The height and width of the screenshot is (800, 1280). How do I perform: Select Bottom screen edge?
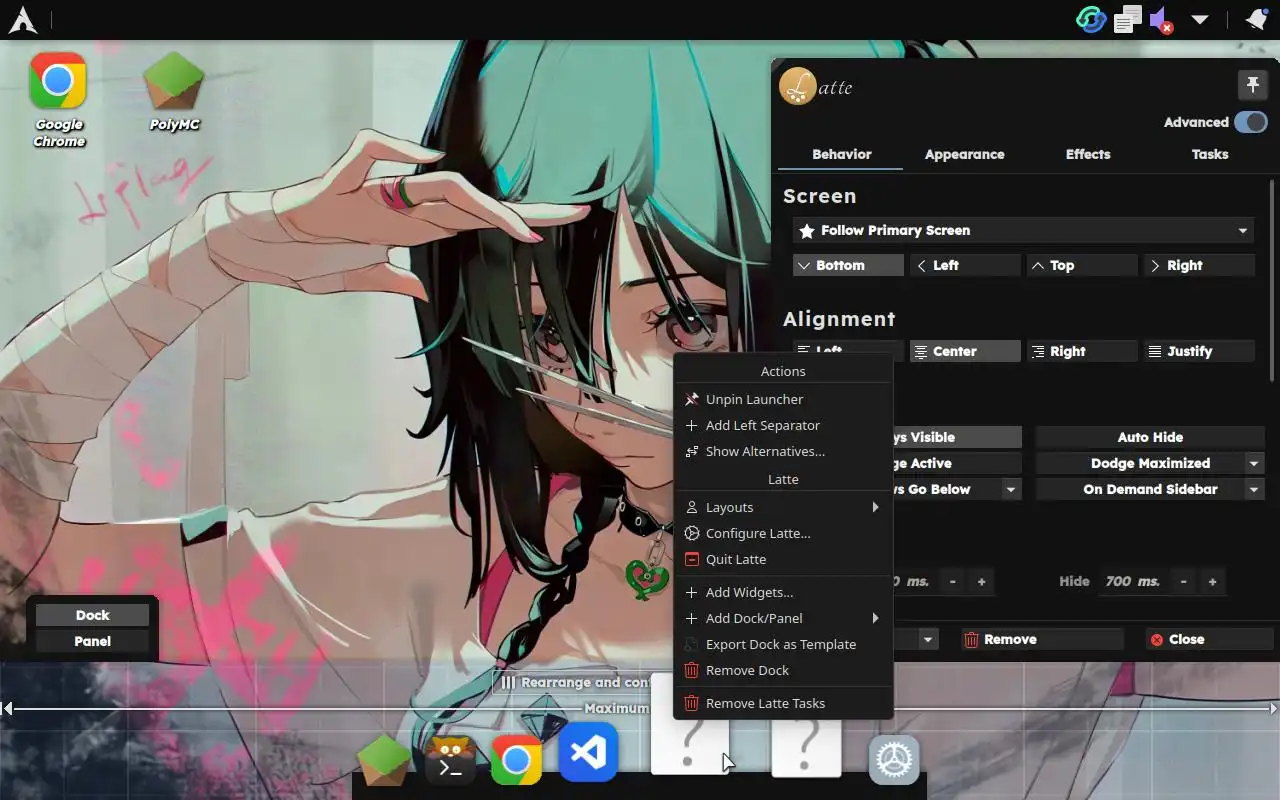pyautogui.click(x=848, y=265)
